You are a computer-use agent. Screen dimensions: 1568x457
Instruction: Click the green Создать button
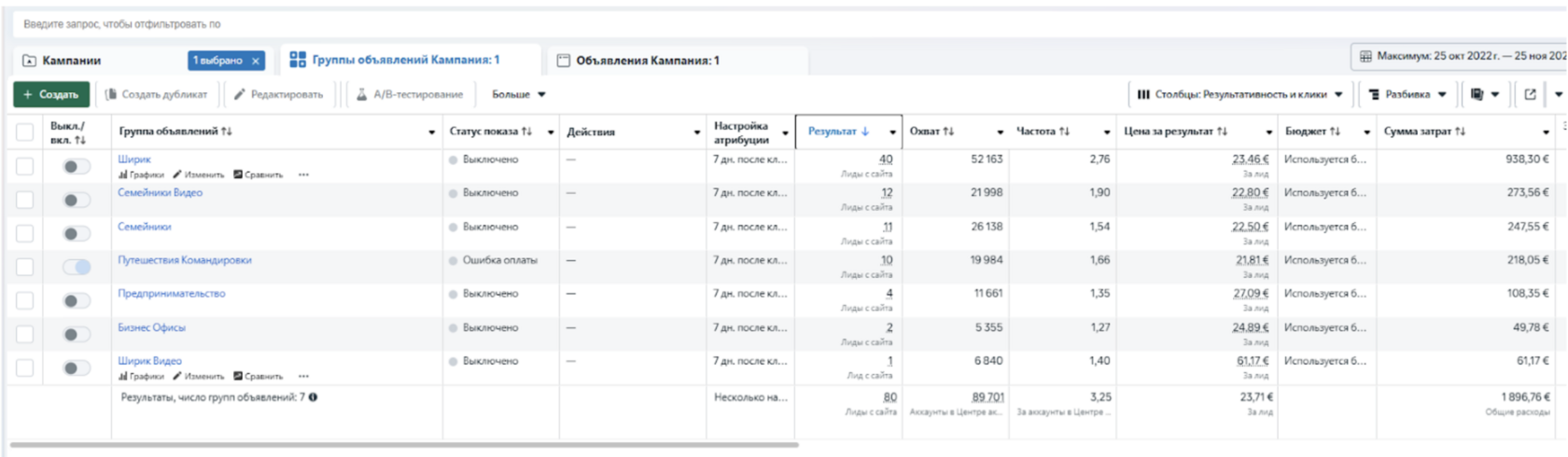(51, 94)
